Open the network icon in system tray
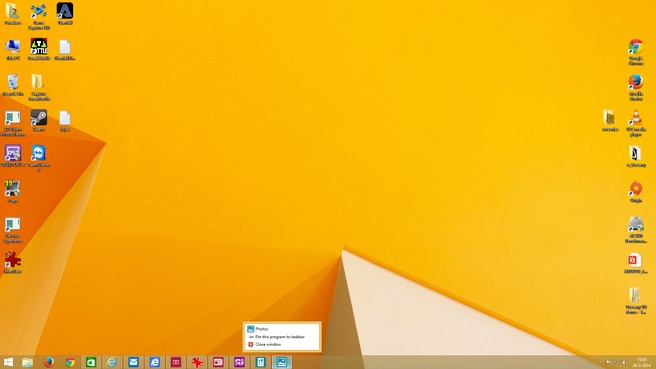Viewport: 656px width, 369px height. click(x=616, y=362)
